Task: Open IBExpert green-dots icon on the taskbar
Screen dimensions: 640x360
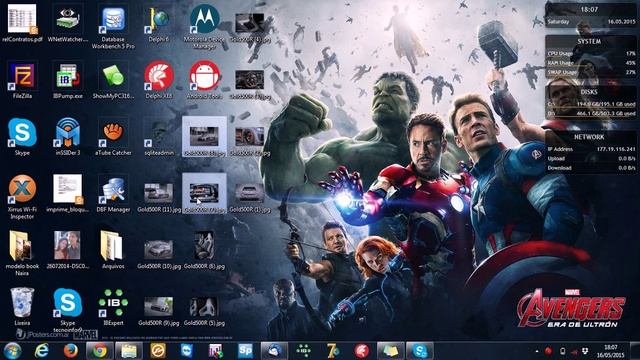Action: (x=303, y=351)
